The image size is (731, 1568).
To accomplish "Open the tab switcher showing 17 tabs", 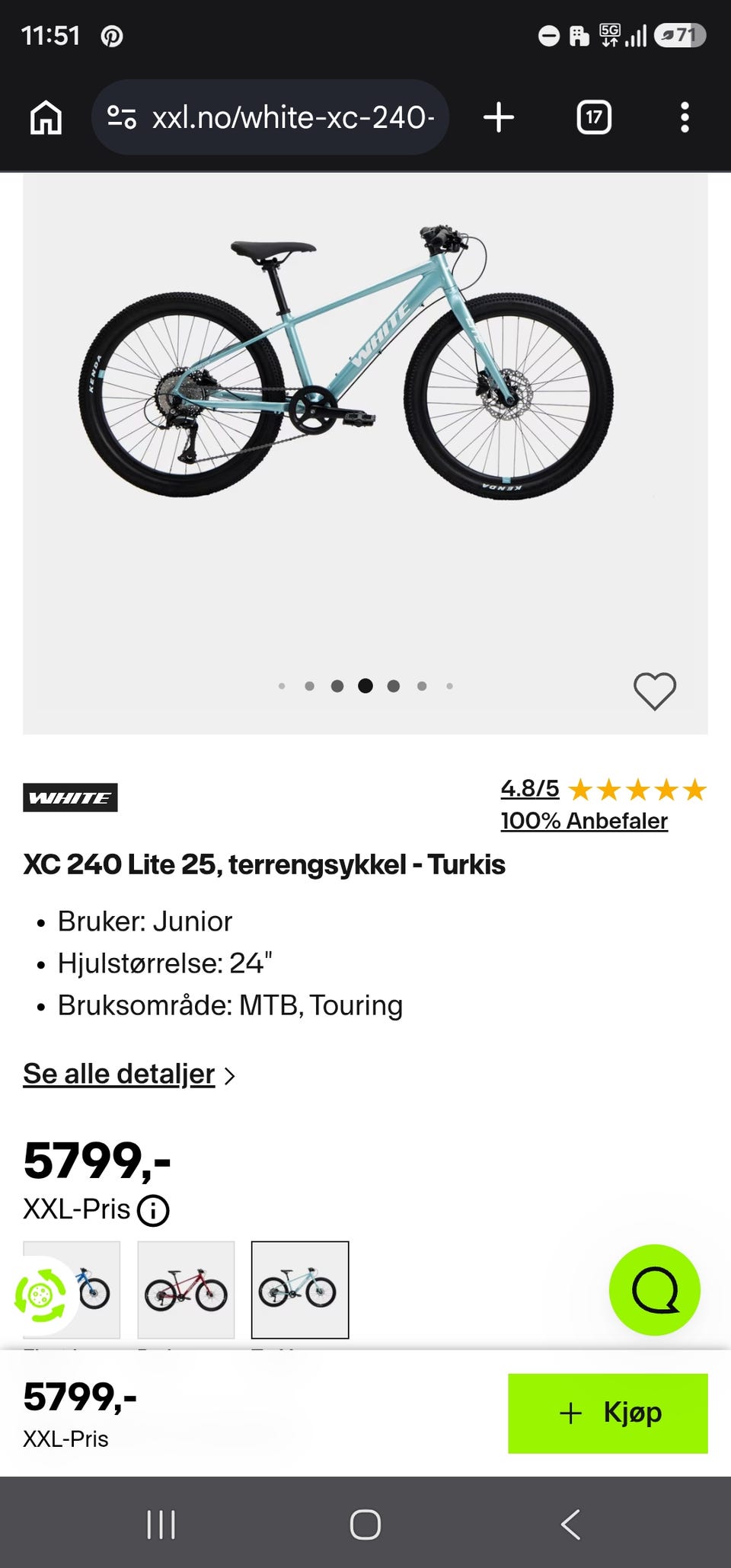I will point(594,118).
